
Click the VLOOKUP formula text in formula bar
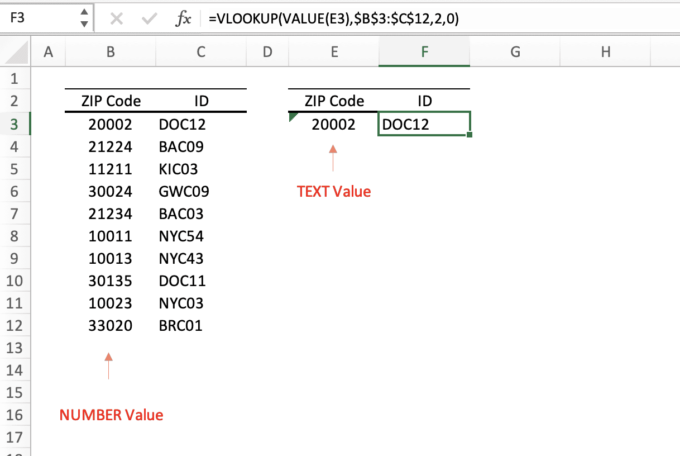pos(322,17)
